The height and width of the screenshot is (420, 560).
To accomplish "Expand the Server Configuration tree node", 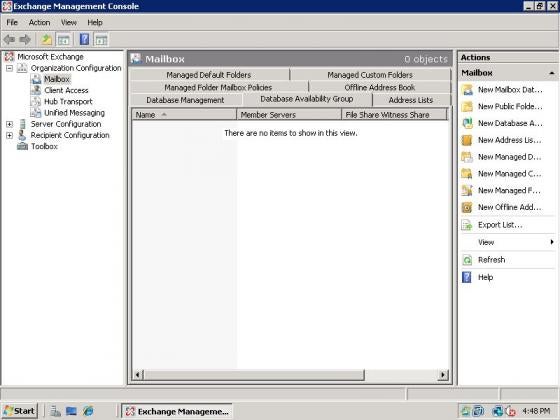I will (x=10, y=124).
